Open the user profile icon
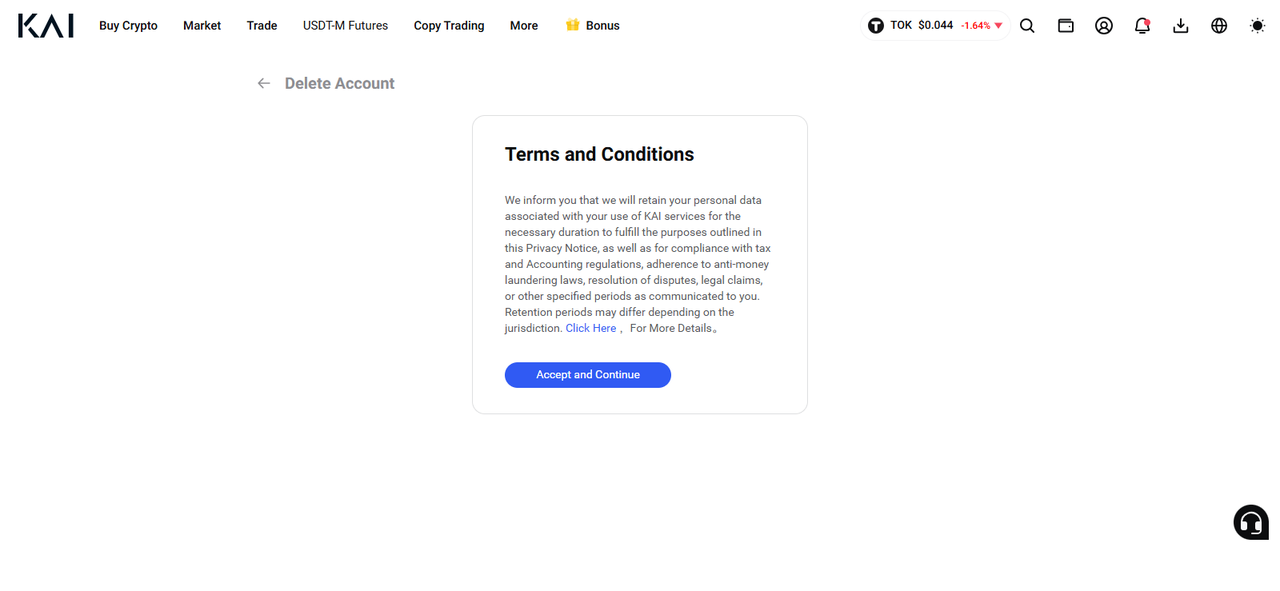Viewport: 1280px width, 591px height. (x=1104, y=26)
